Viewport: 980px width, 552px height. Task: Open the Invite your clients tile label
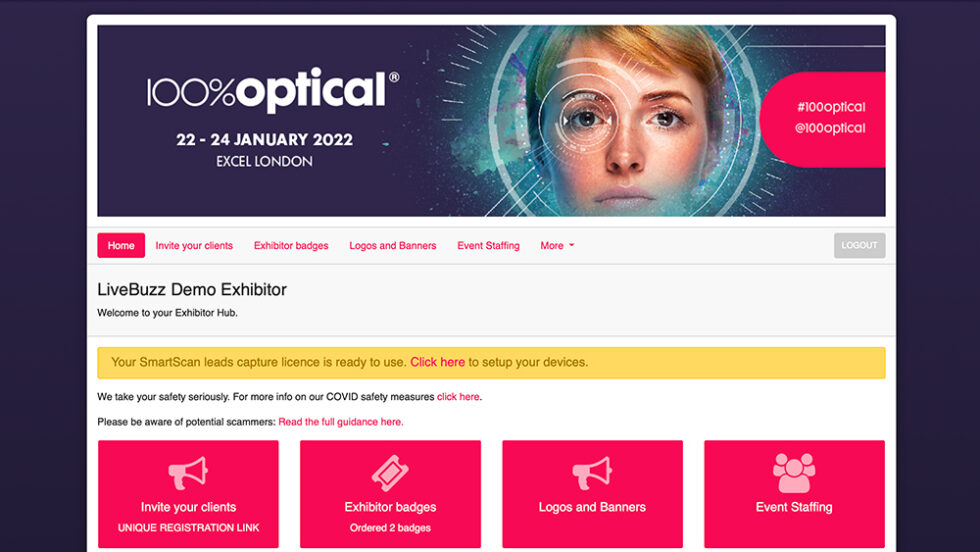(188, 507)
